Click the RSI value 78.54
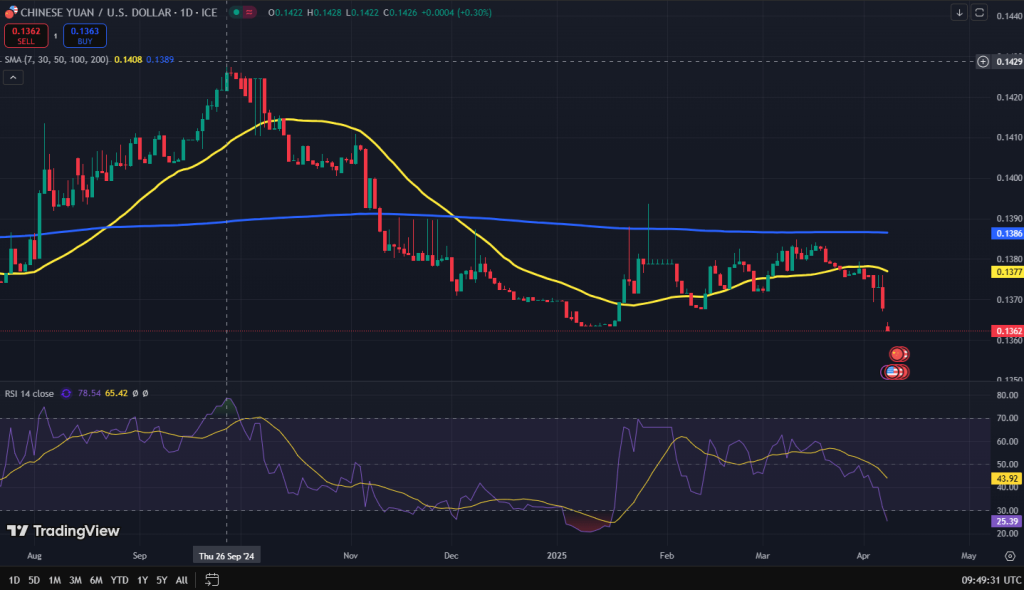This screenshot has height=590, width=1024. click(x=89, y=393)
